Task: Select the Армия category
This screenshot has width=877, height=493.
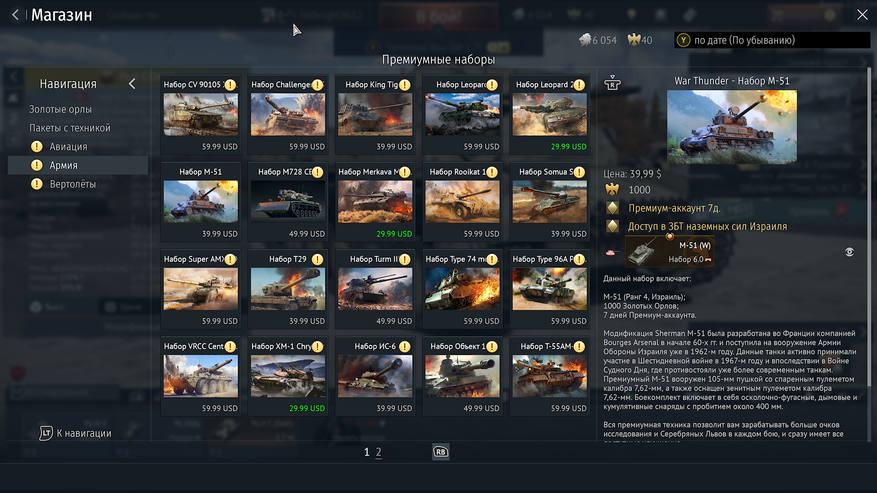Action: point(78,165)
